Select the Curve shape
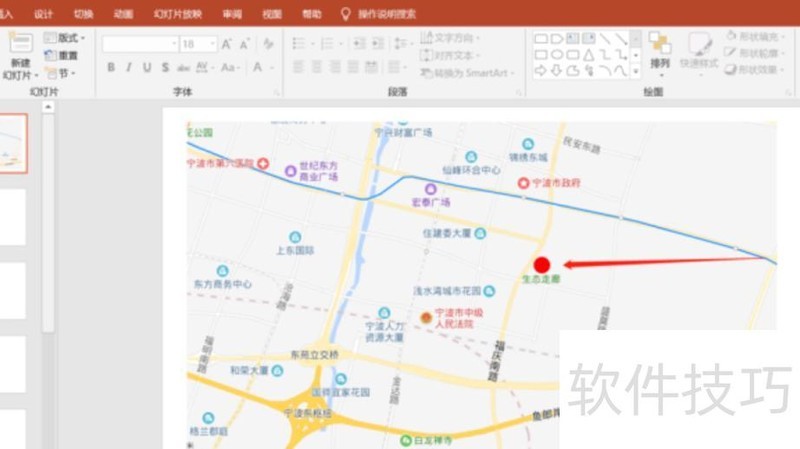This screenshot has height=449, width=800. click(621, 71)
